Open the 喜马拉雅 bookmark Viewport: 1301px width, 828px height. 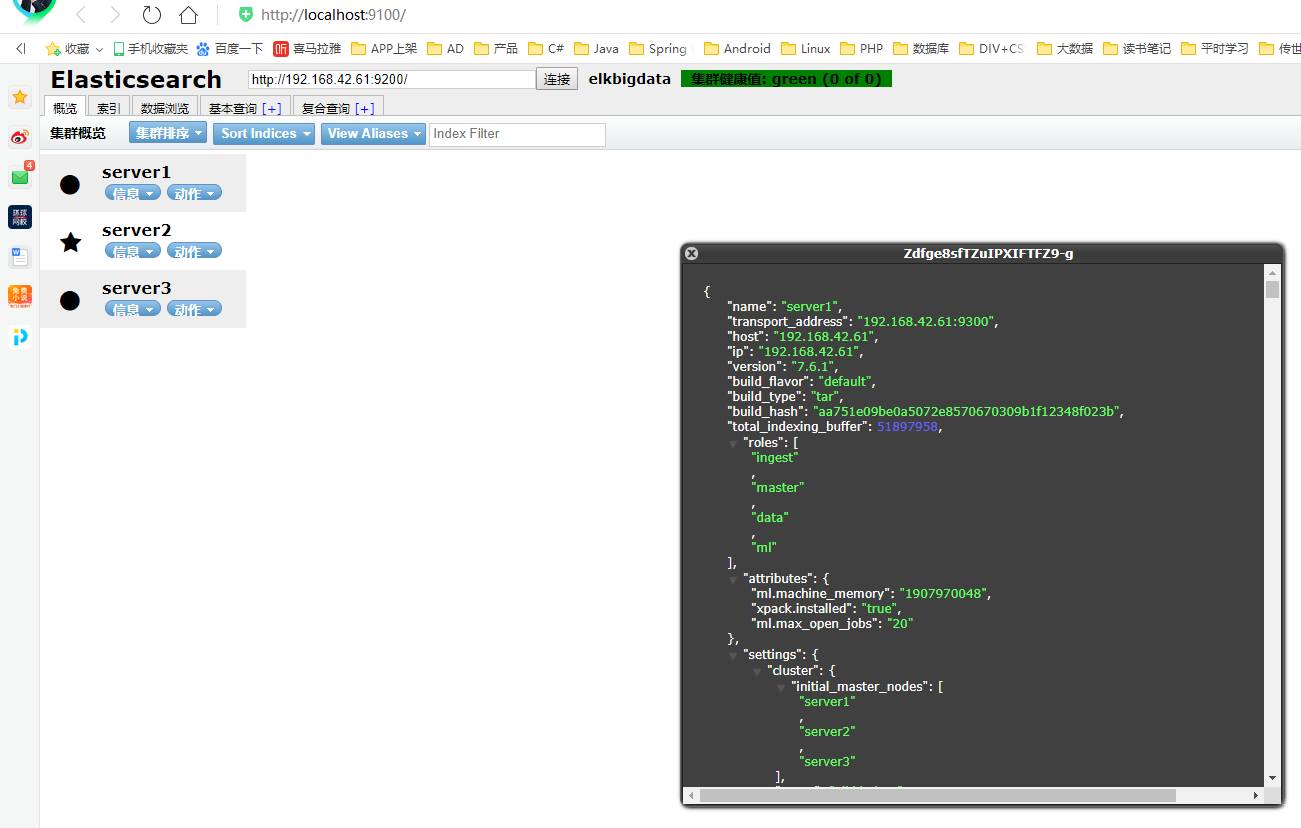[307, 48]
